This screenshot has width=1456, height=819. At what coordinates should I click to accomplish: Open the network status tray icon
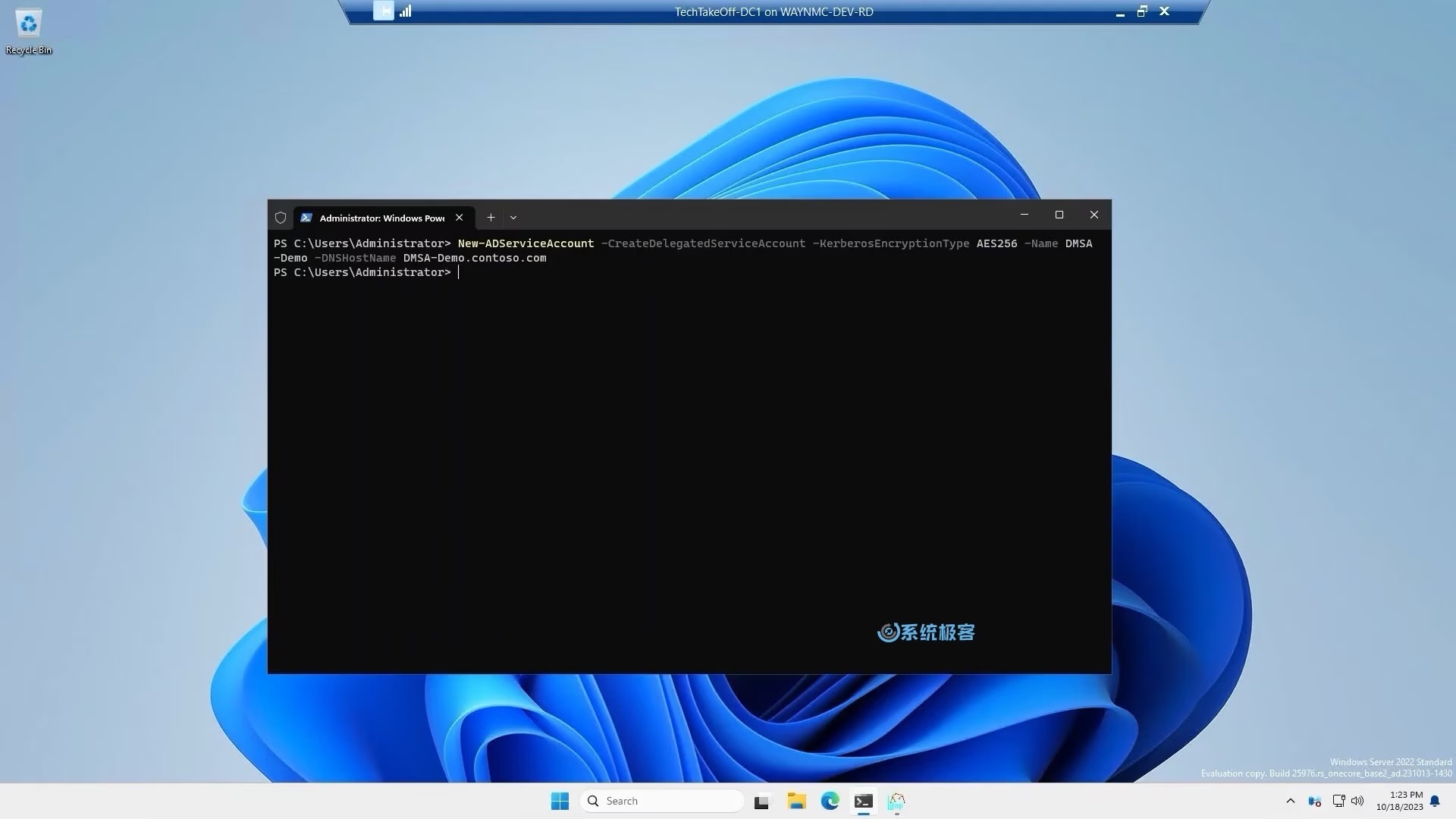(x=1338, y=801)
